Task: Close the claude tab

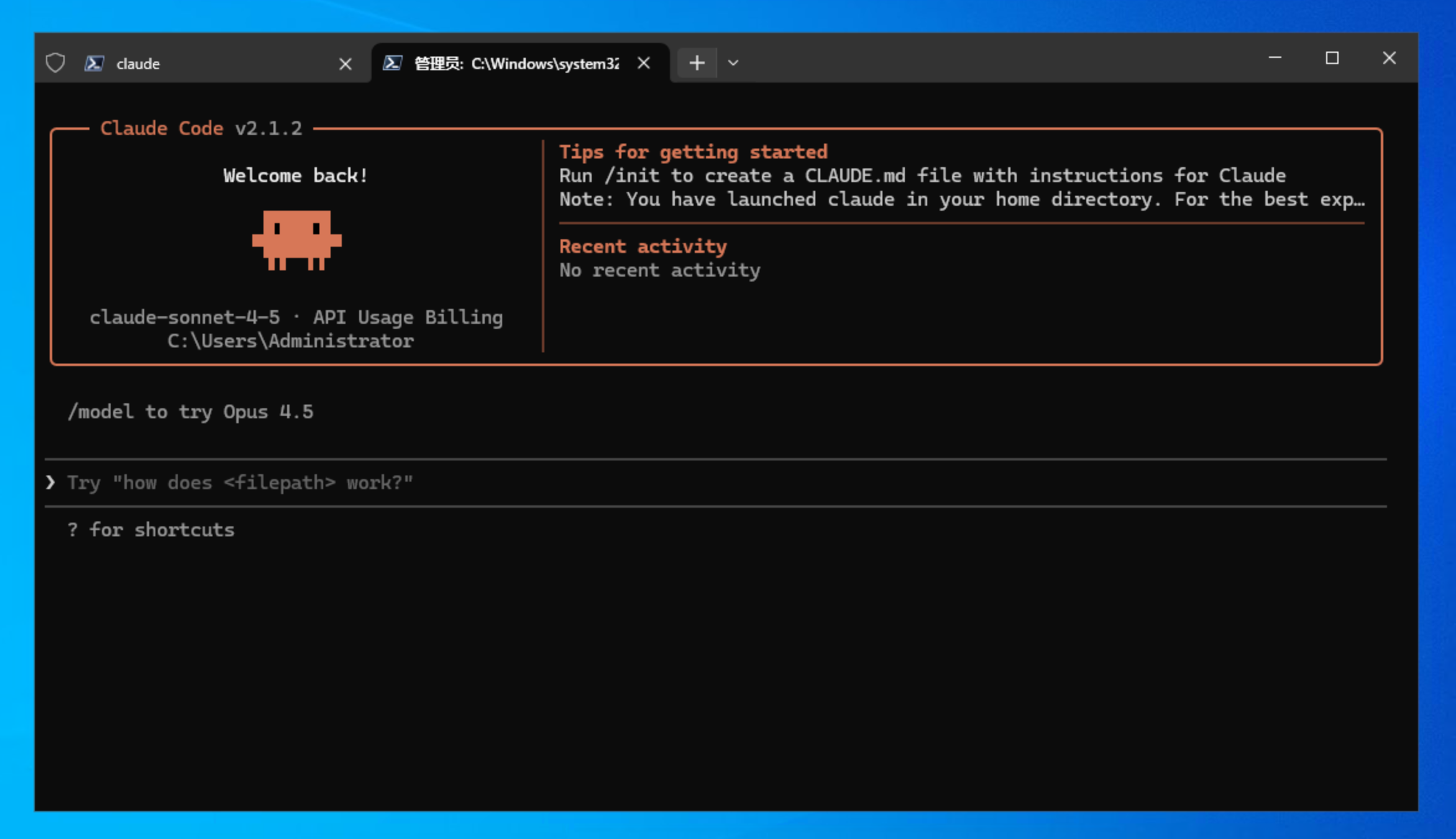Action: point(346,62)
